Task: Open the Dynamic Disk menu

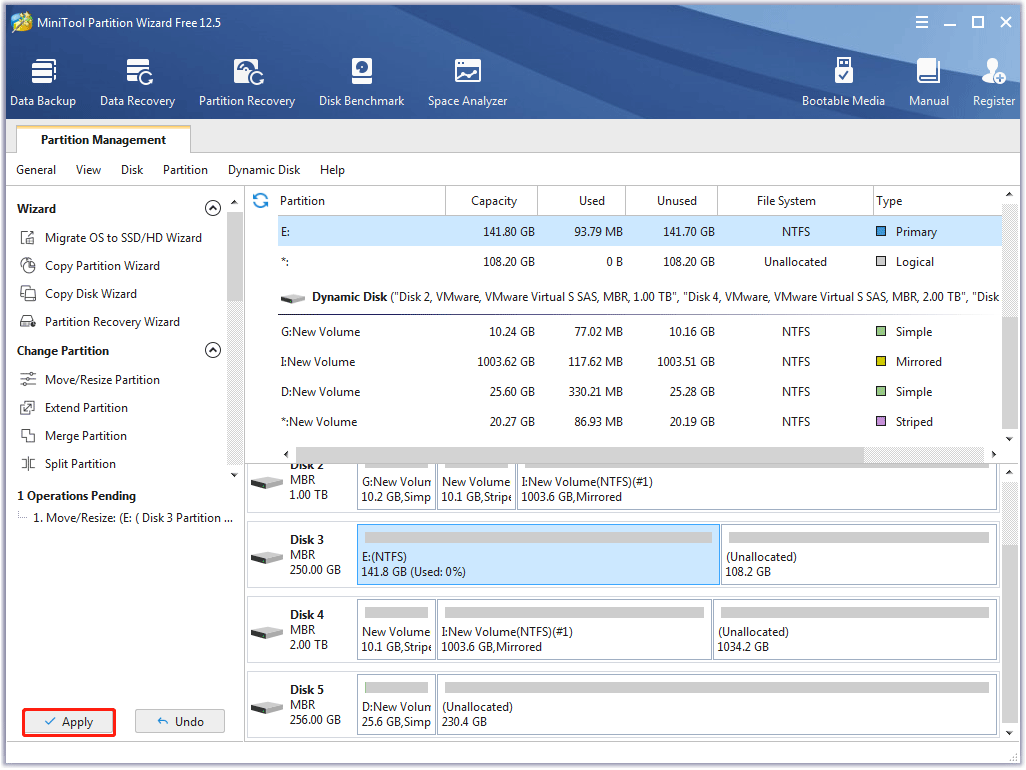Action: (264, 170)
